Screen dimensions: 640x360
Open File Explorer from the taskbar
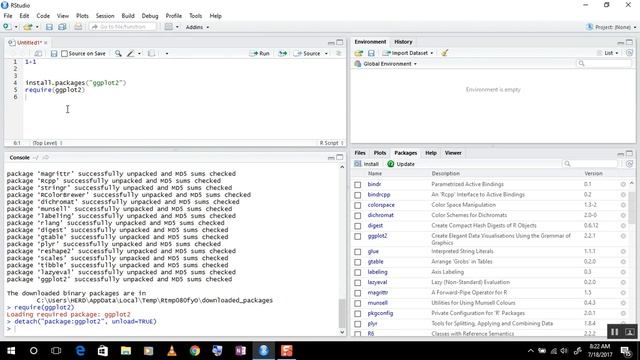coord(126,351)
